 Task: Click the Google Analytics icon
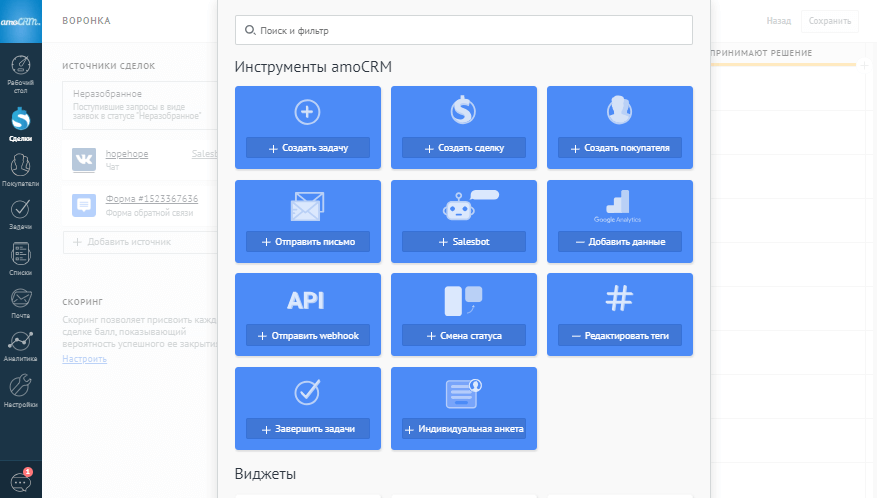(x=618, y=206)
